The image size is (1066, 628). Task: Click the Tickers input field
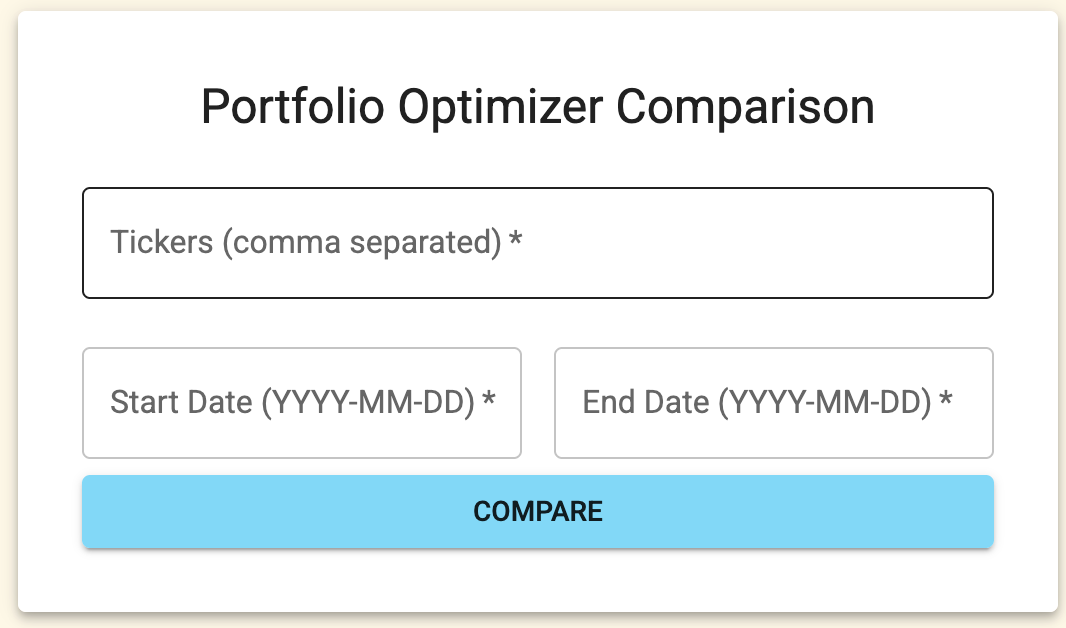coord(537,243)
